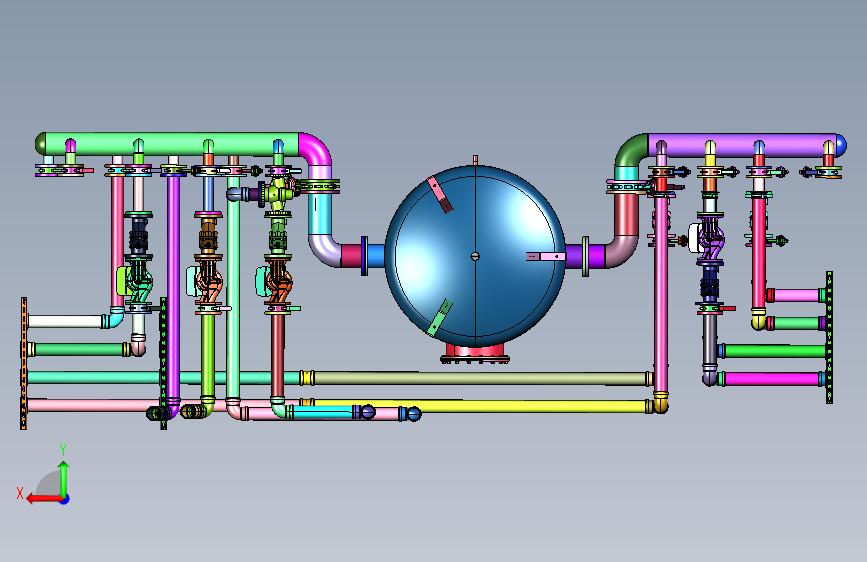Click the blue Z axis dot on the triad
This screenshot has height=562, width=867.
coord(65,499)
